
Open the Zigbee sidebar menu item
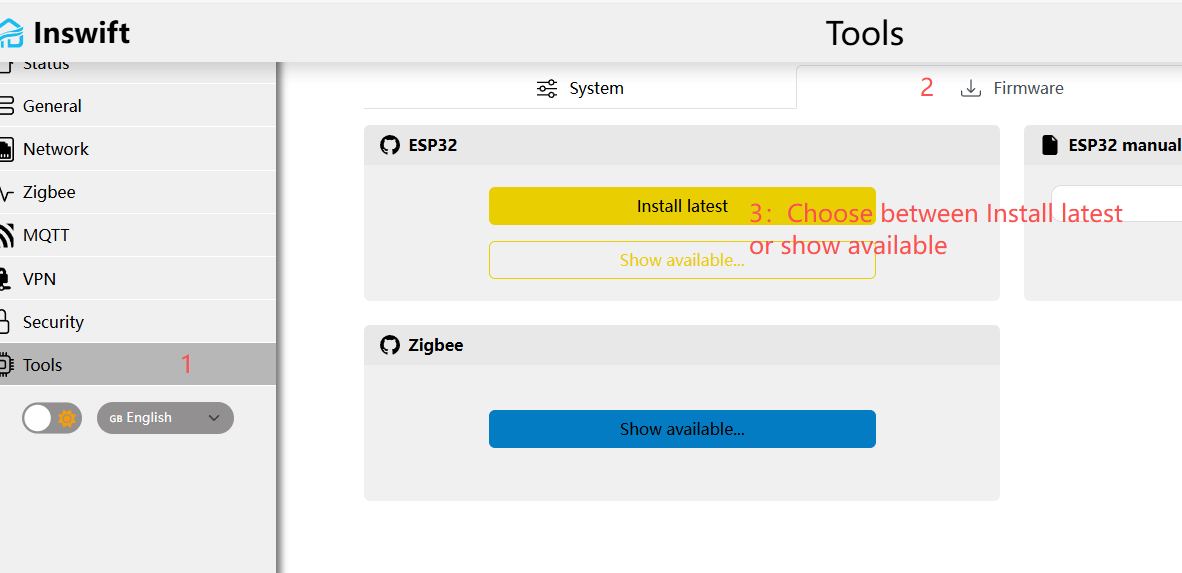point(138,192)
